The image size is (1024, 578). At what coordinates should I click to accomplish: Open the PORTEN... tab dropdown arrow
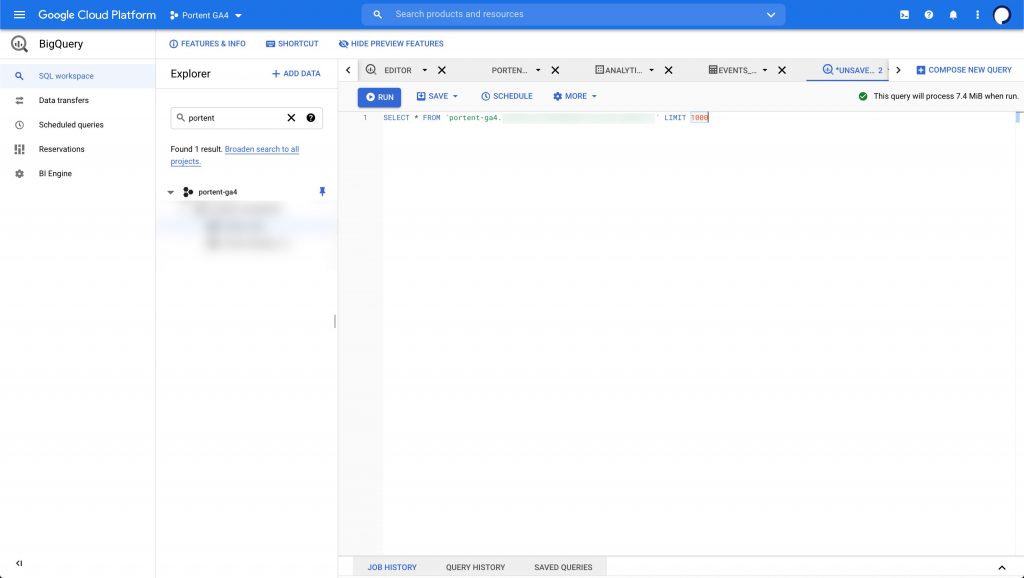(538, 71)
